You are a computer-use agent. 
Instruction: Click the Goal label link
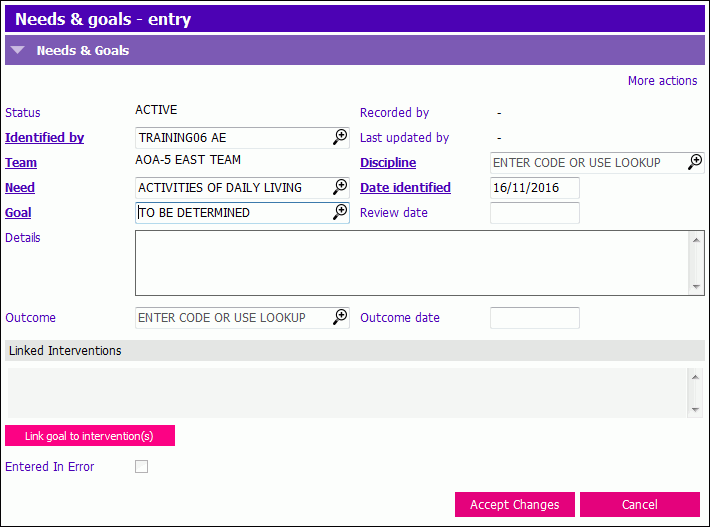[x=18, y=212]
